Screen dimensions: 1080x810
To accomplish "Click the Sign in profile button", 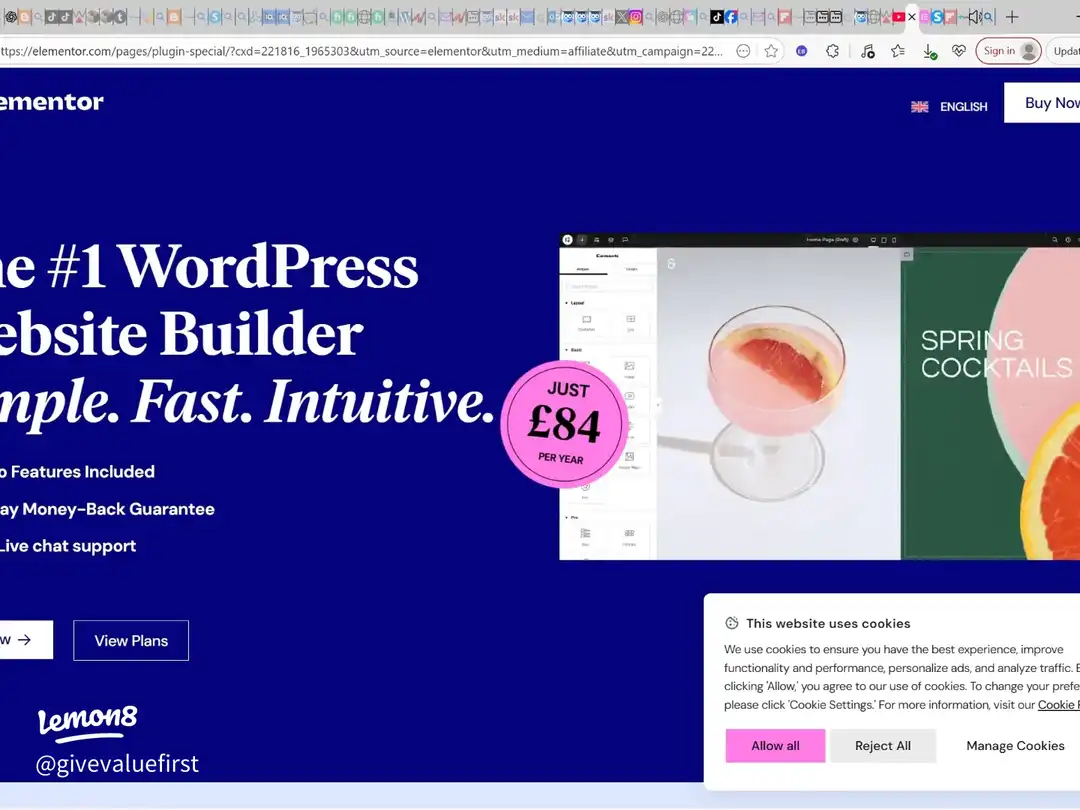I will 1008,51.
